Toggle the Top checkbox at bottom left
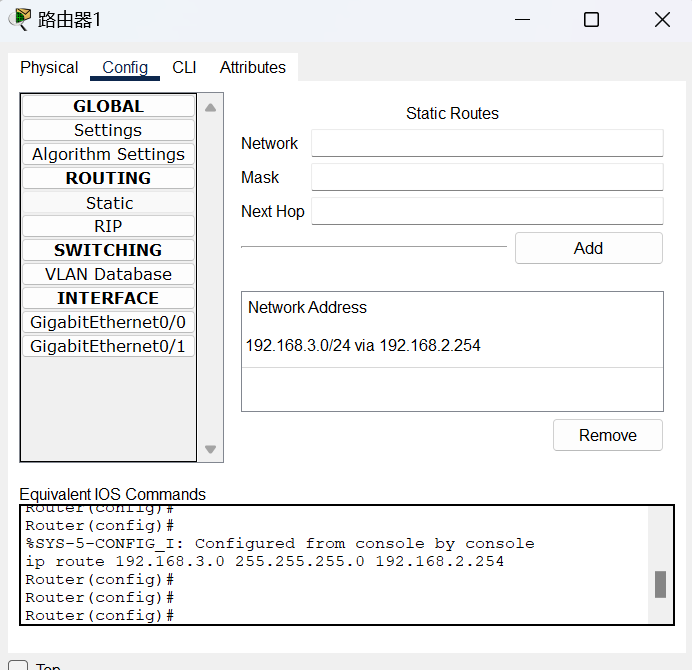Viewport: 692px width, 670px height. (18, 665)
